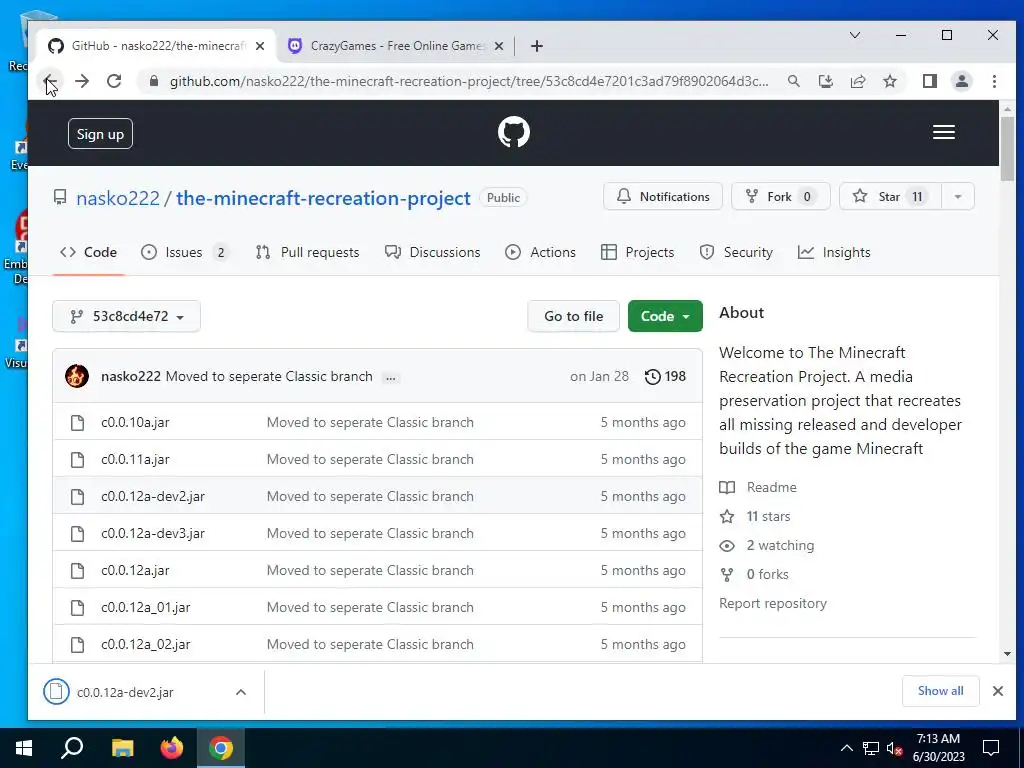Screen dimensions: 1024x768
Task: Open Chrome tab search chevron
Action: coord(854,35)
